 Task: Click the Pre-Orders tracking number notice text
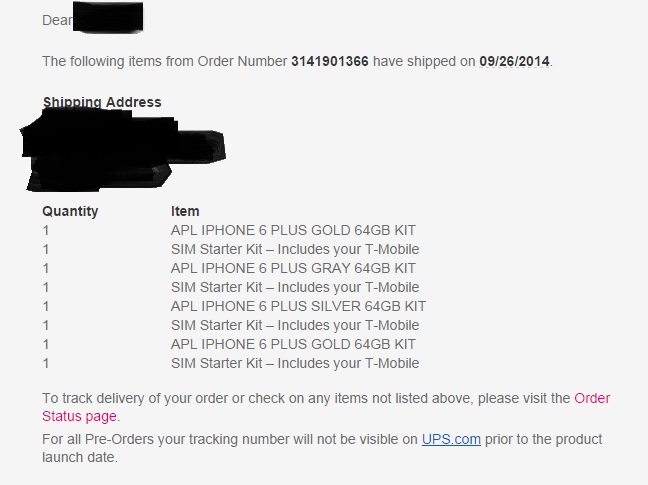322,448
